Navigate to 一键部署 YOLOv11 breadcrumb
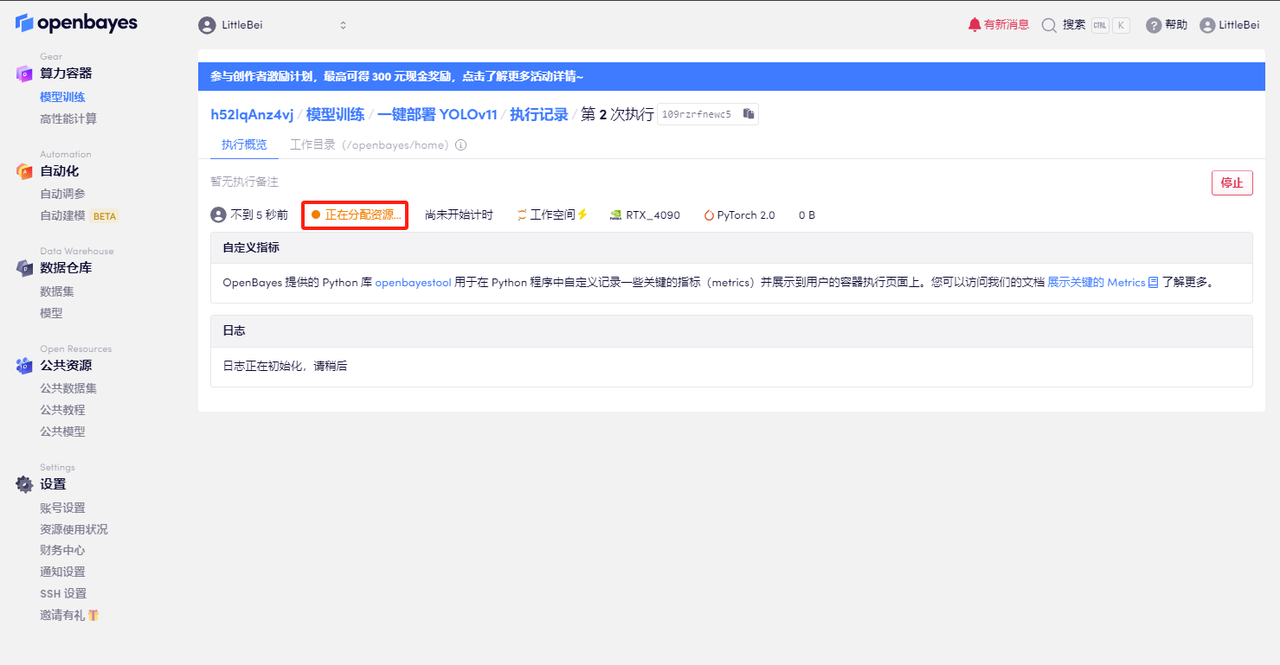 (436, 114)
